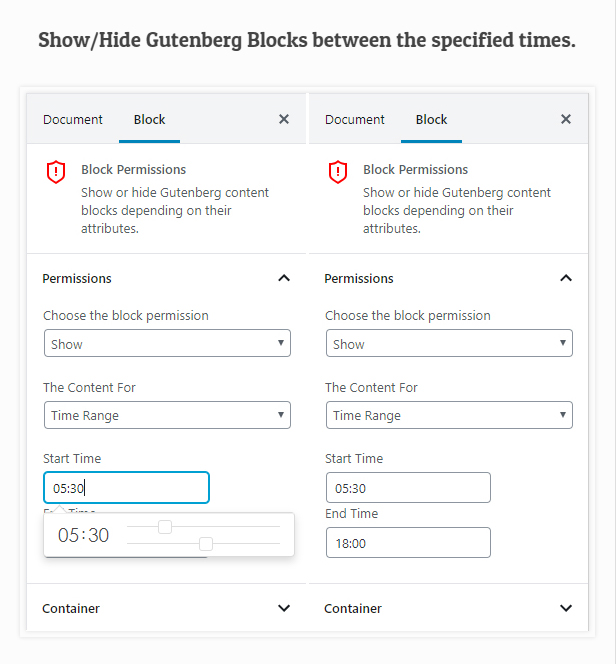Collapse the right Permissions section
The height and width of the screenshot is (664, 616).
566,278
